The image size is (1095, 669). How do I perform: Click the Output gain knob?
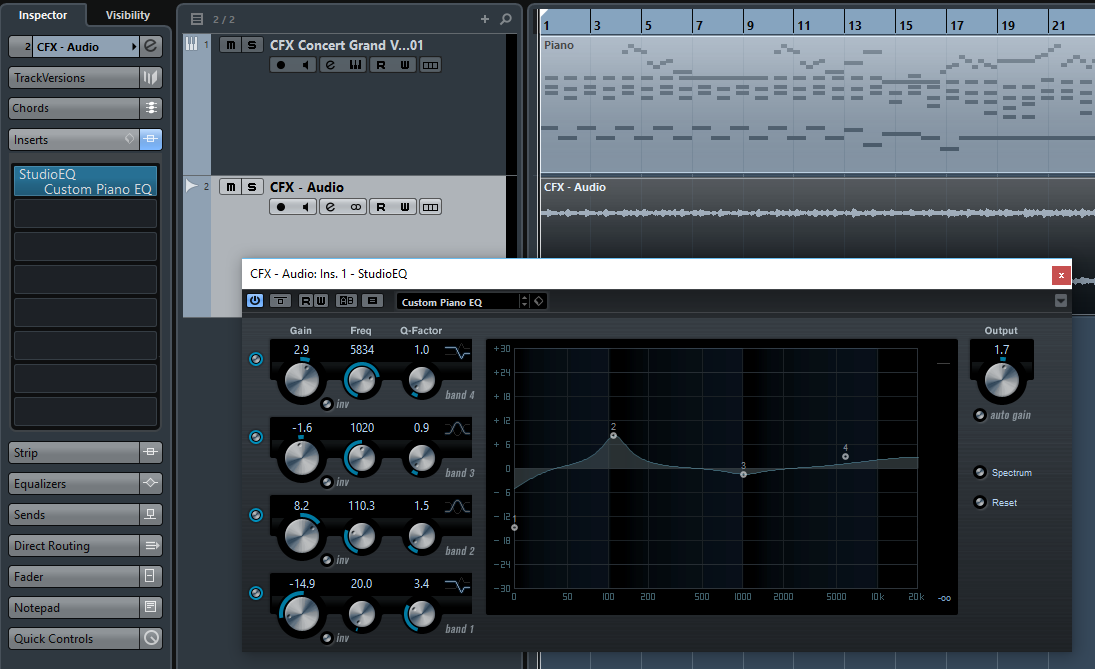pos(1001,381)
